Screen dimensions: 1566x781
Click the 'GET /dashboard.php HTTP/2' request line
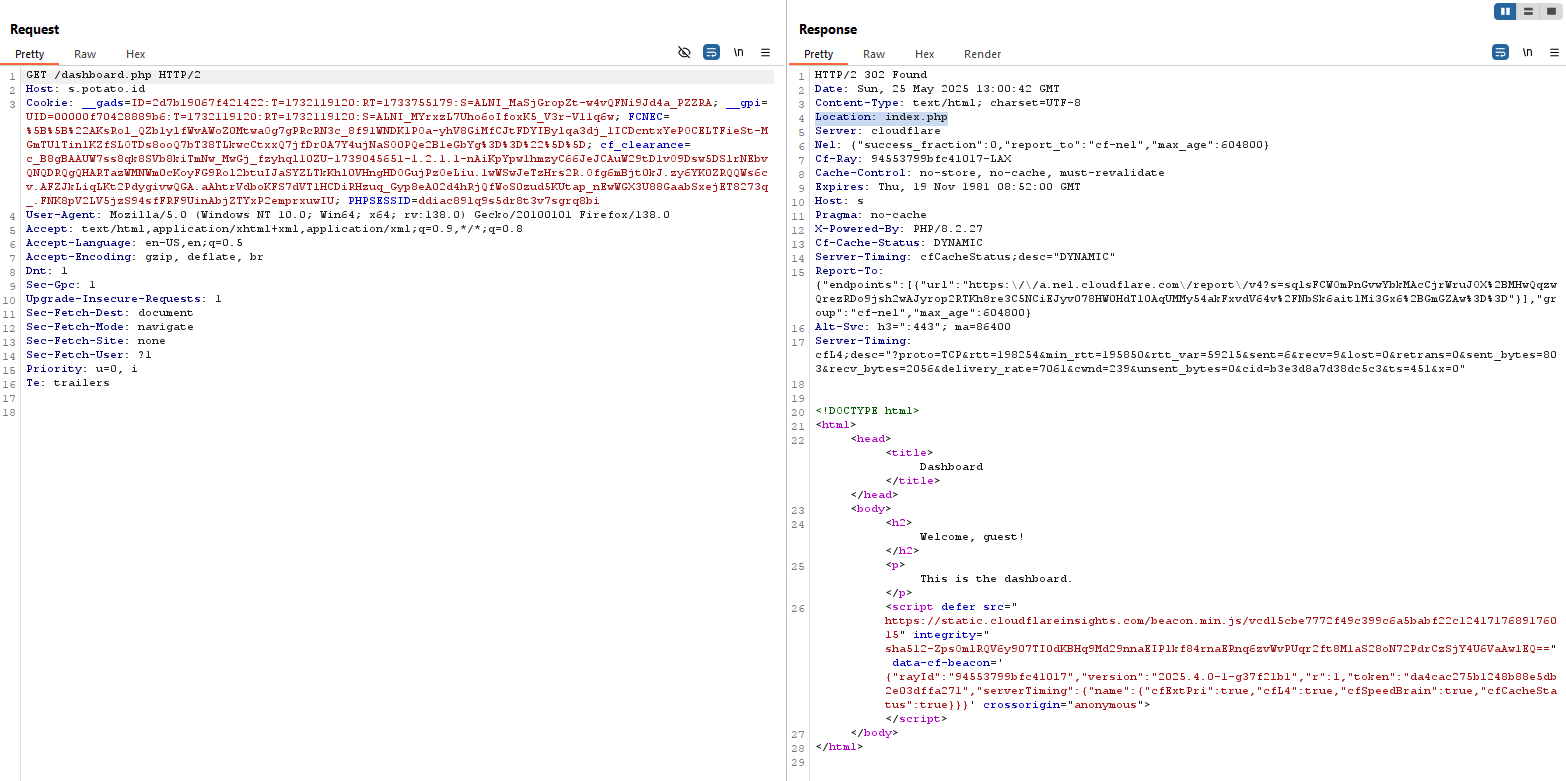tap(113, 75)
